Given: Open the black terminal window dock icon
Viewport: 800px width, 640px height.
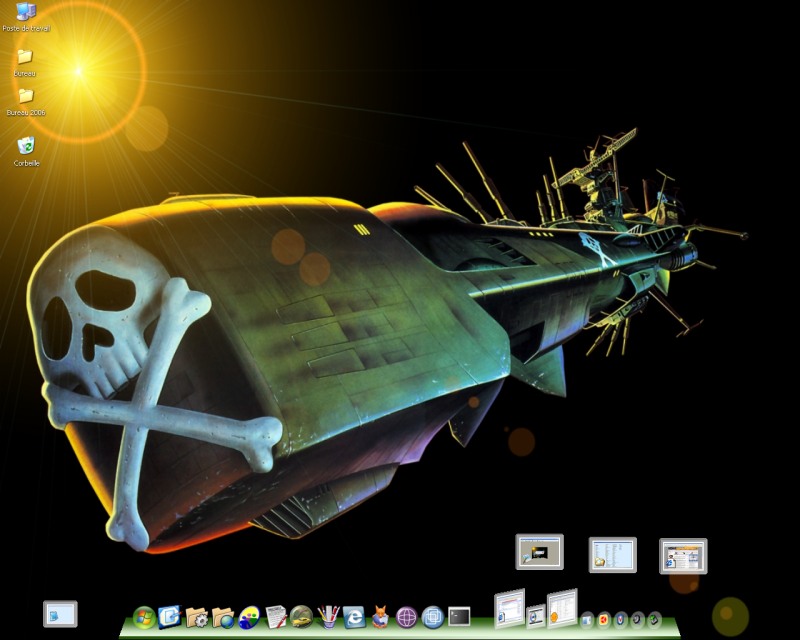Looking at the screenshot, I should coord(459,617).
